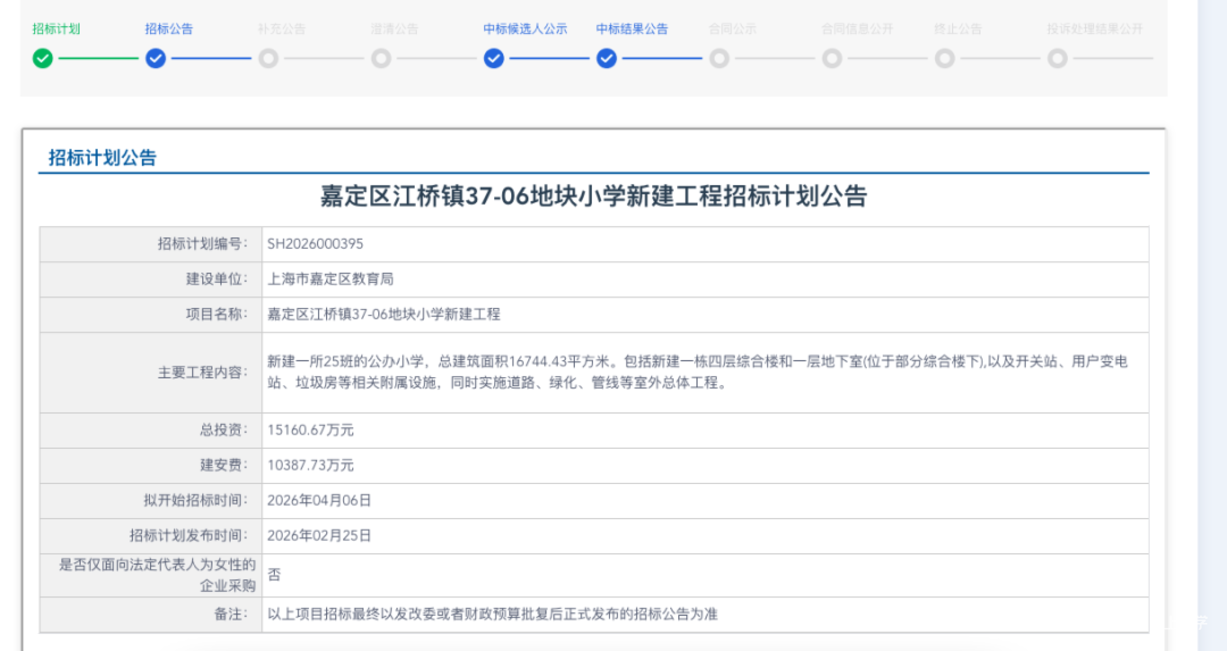Switch to the 招标公告 step tab

[x=169, y=29]
